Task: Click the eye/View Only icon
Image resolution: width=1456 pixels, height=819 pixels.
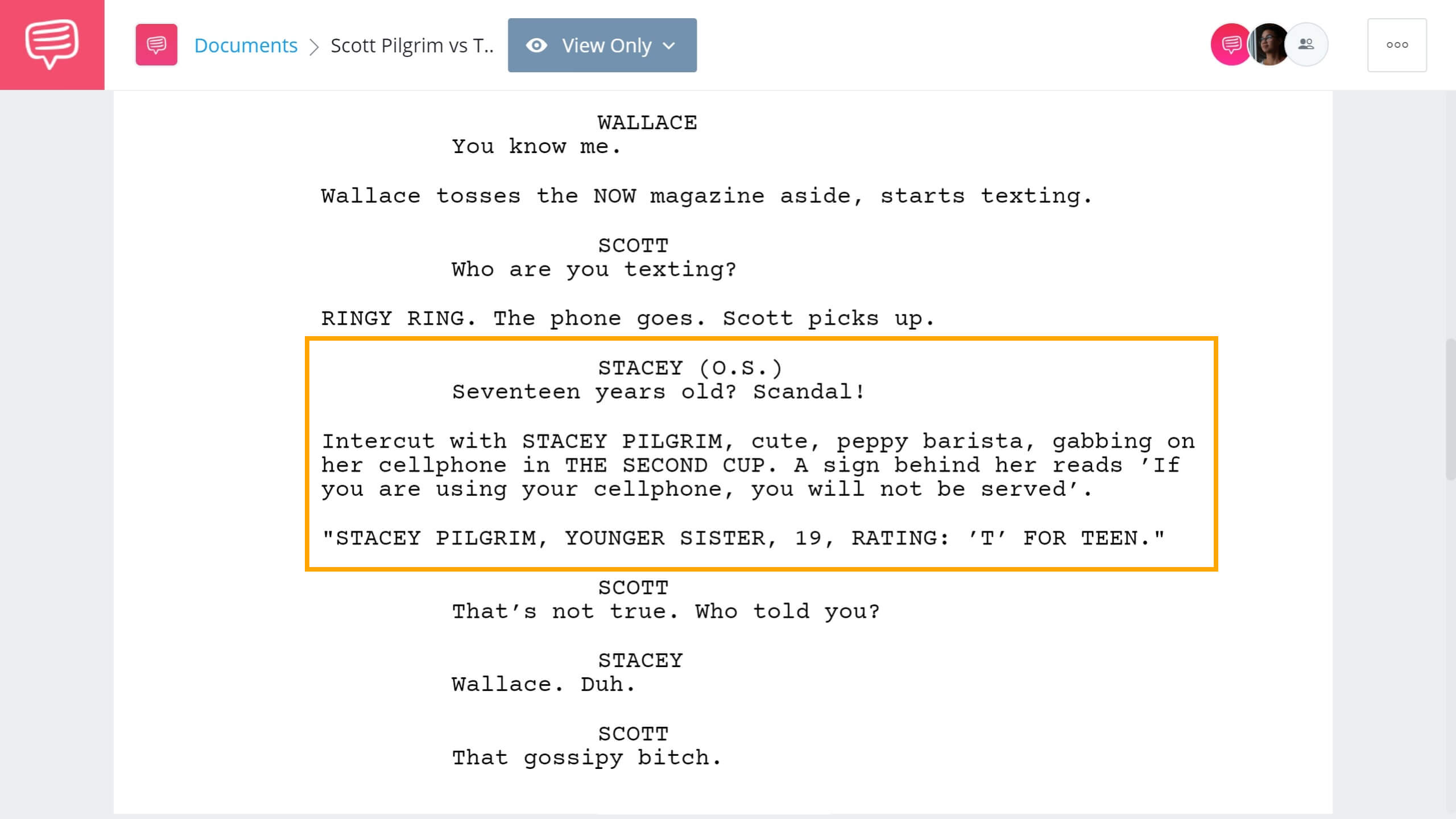Action: [x=537, y=45]
